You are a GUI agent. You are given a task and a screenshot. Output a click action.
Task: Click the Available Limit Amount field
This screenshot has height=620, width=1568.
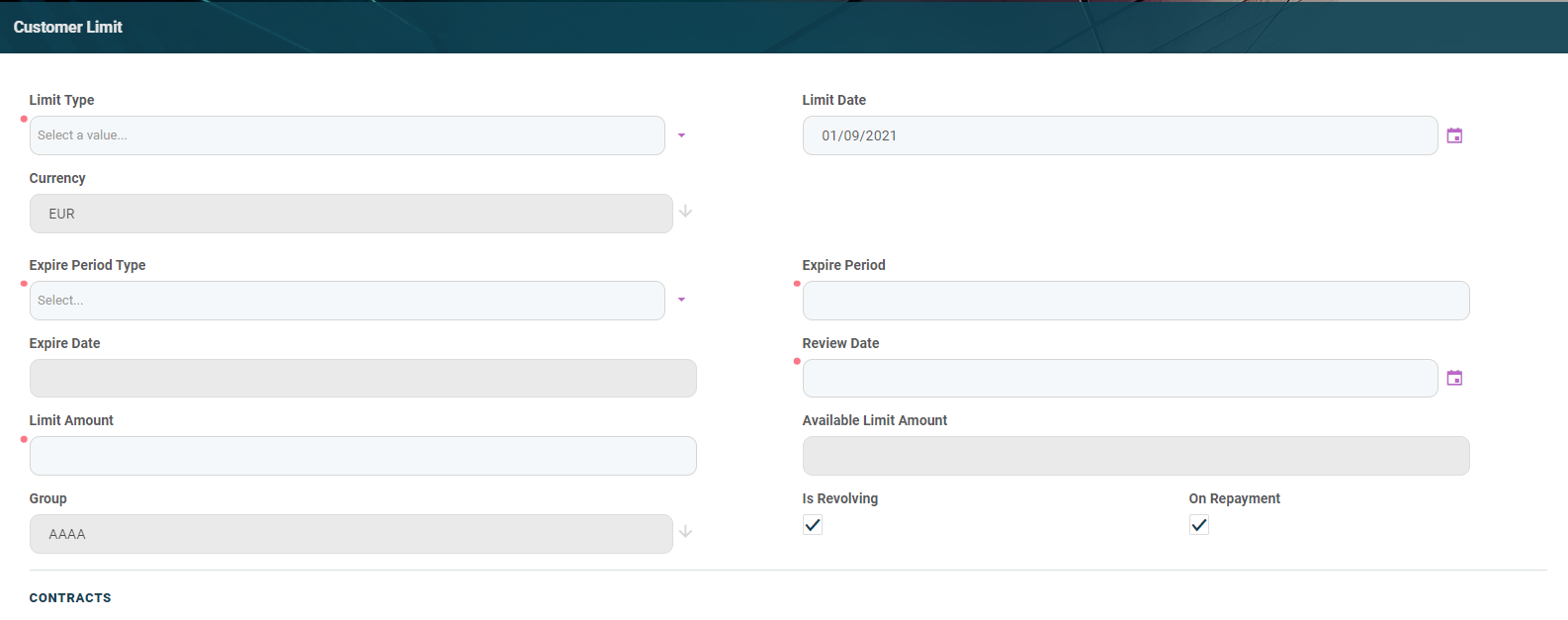click(x=1135, y=456)
